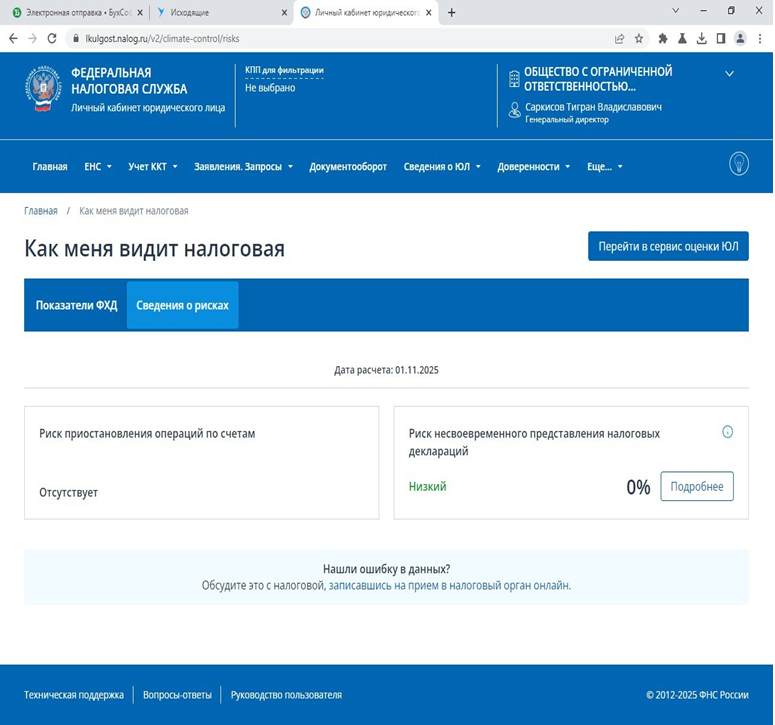Bookmark this page with the star icon

(638, 38)
